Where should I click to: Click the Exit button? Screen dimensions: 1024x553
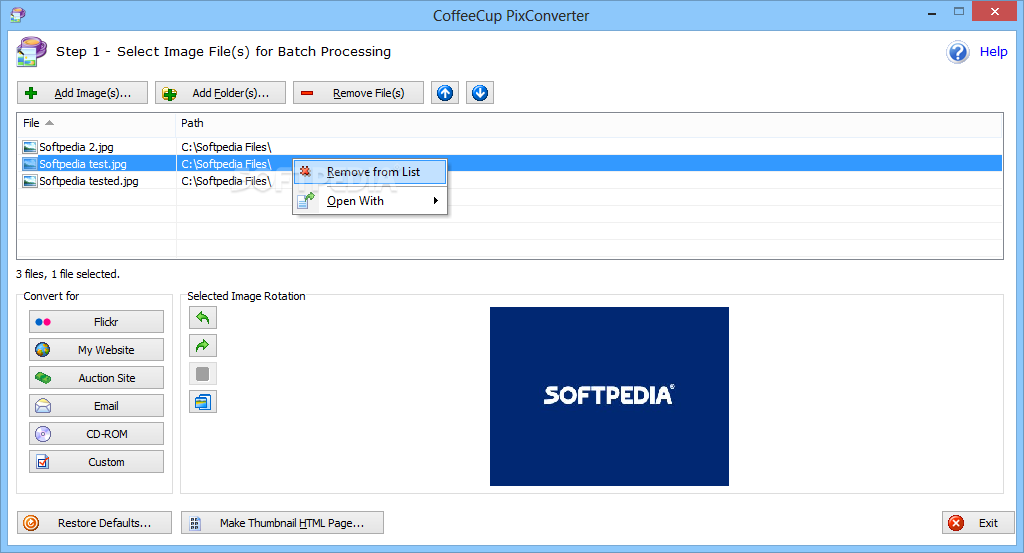[x=978, y=523]
